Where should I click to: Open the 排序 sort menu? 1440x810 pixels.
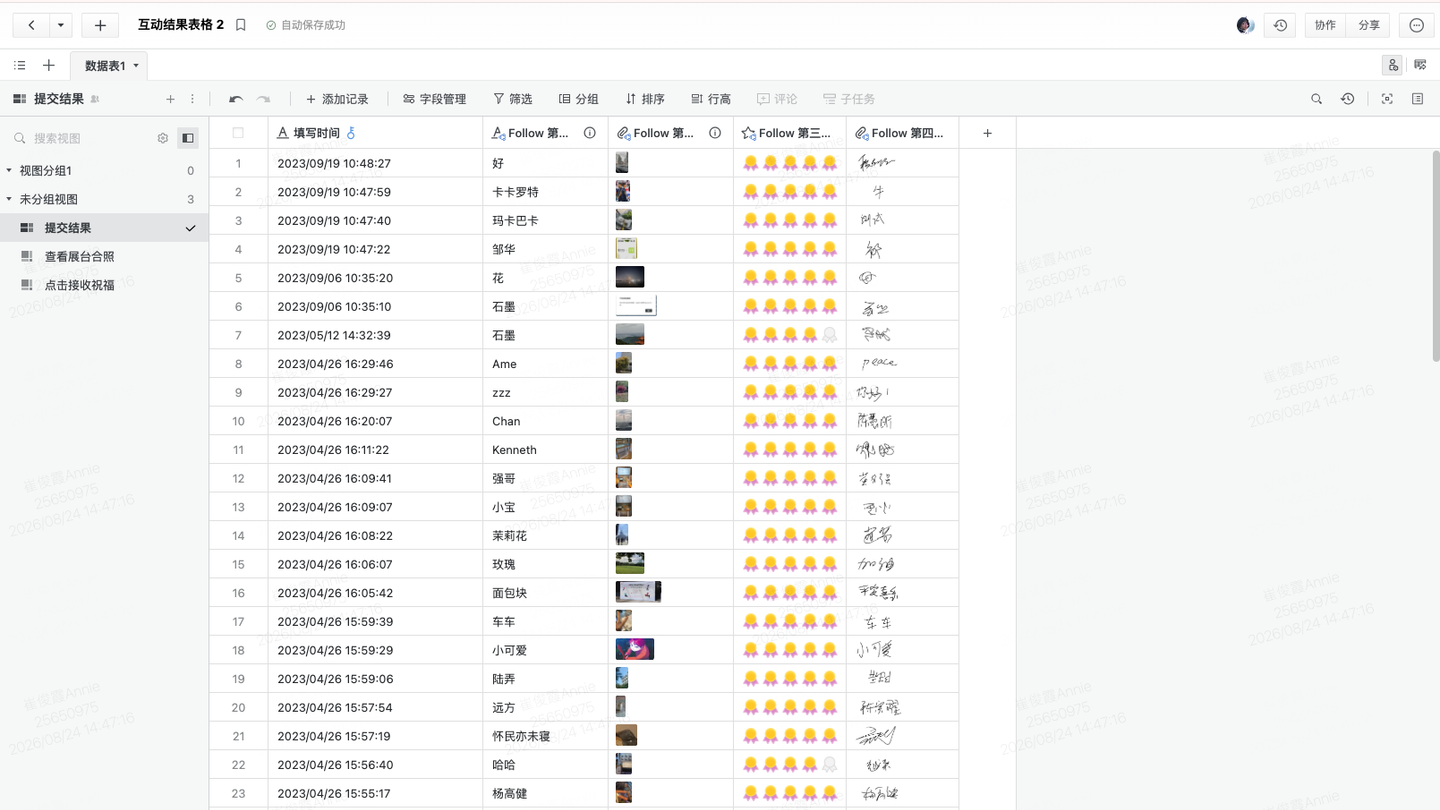645,99
